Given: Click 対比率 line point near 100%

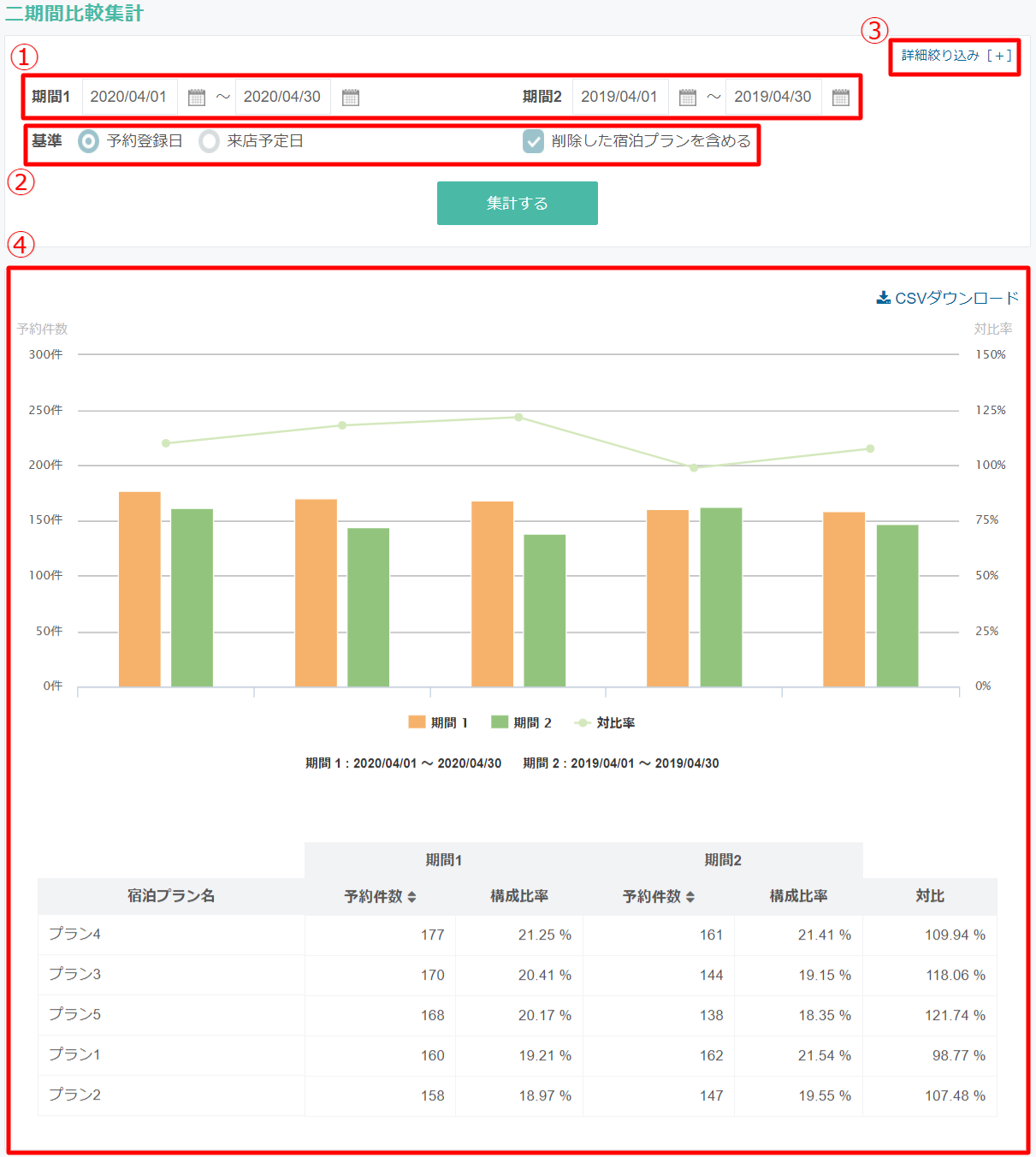Looking at the screenshot, I should (694, 468).
